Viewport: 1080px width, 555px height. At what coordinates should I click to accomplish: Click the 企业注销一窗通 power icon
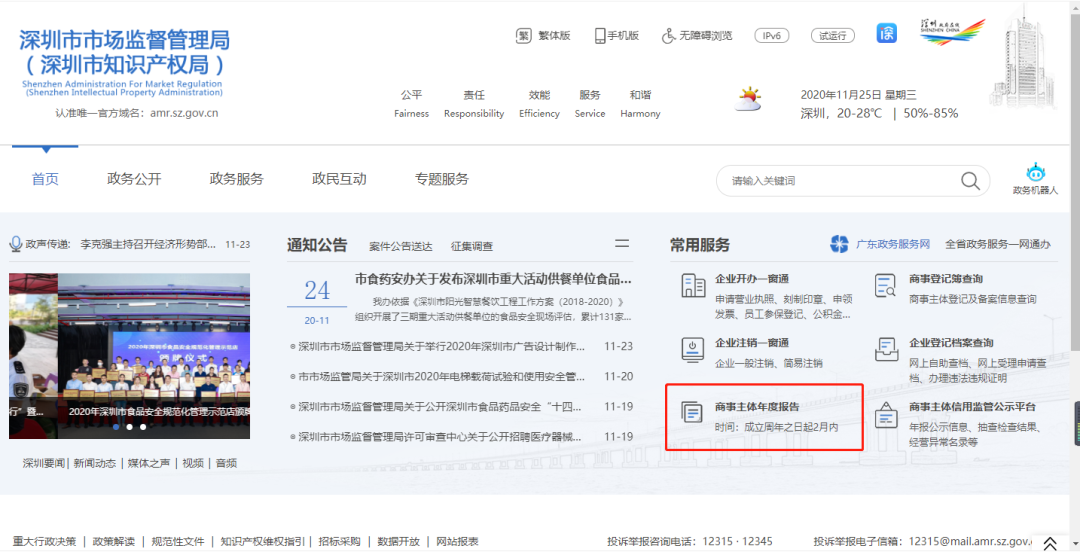coord(693,349)
